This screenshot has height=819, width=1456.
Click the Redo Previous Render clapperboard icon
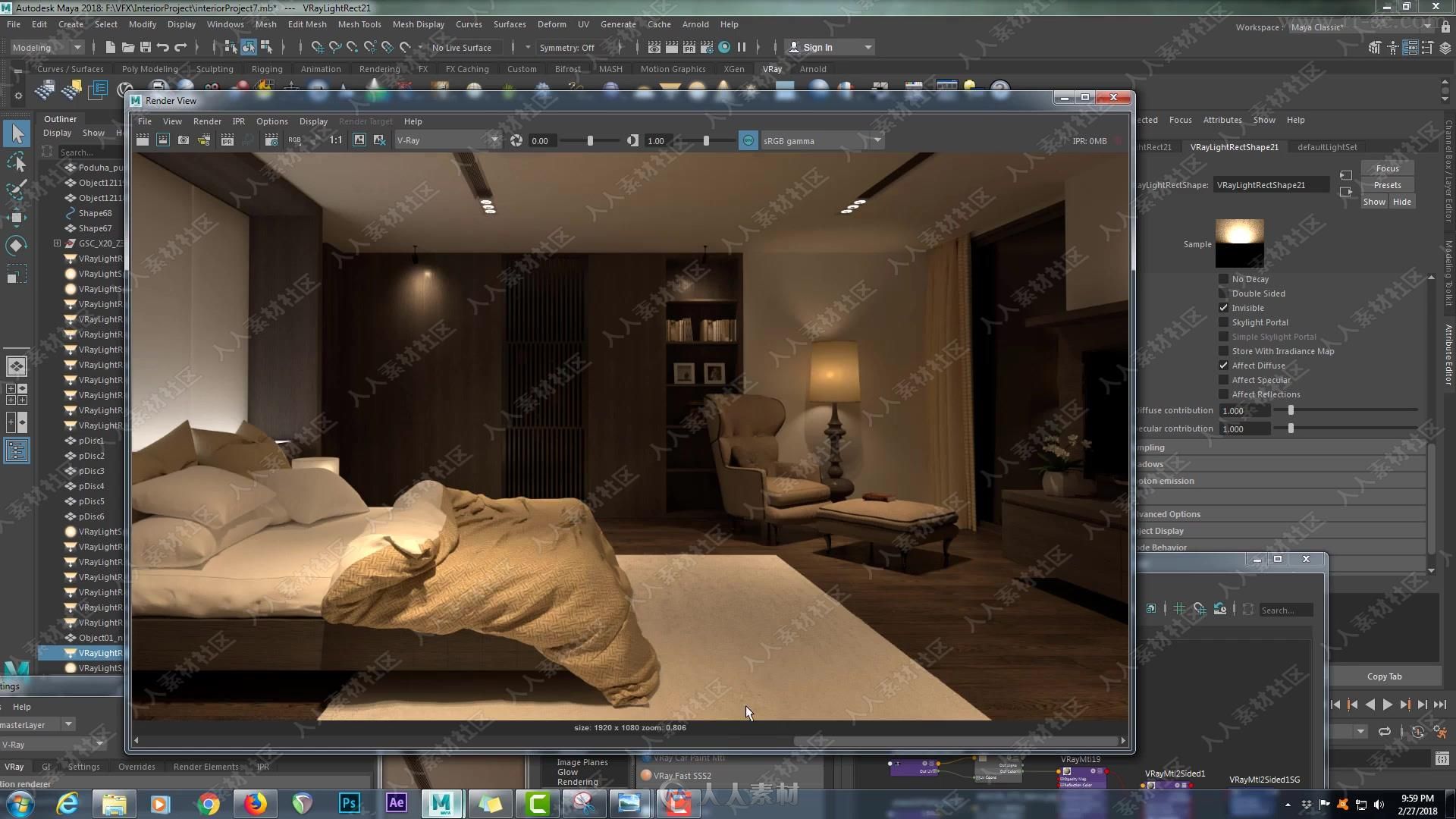[142, 140]
